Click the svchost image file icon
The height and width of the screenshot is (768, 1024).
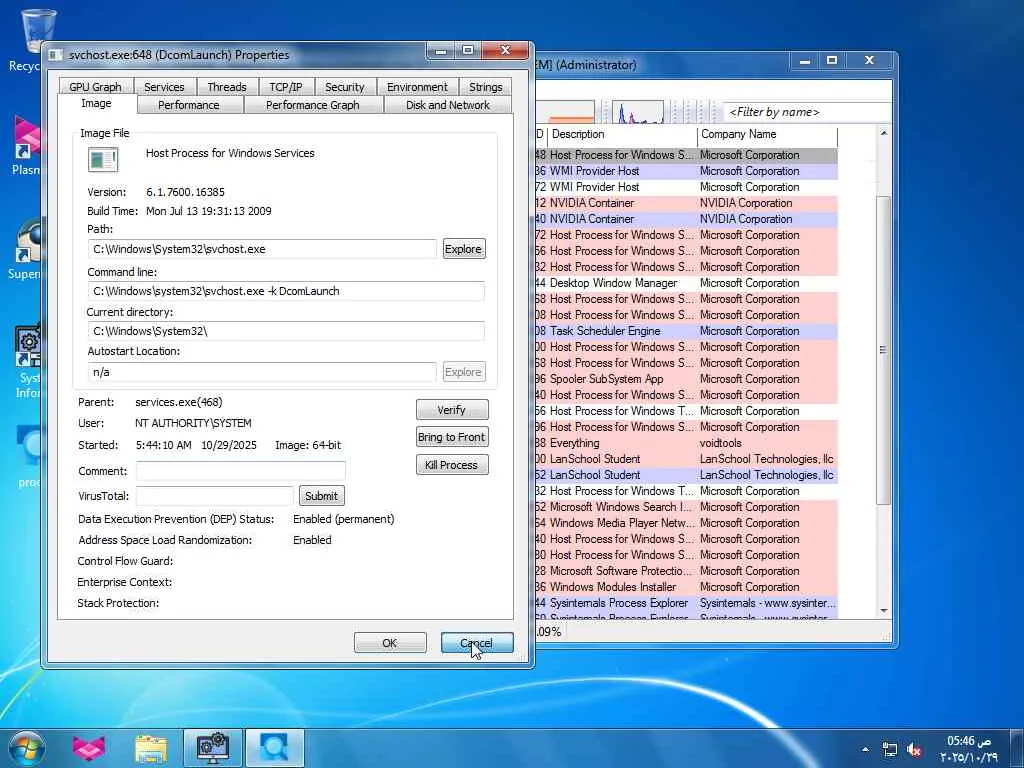(103, 160)
